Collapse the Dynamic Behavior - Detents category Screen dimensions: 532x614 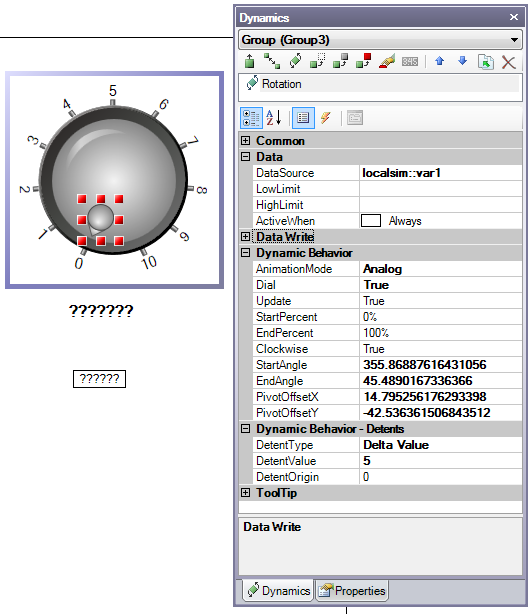[245, 429]
